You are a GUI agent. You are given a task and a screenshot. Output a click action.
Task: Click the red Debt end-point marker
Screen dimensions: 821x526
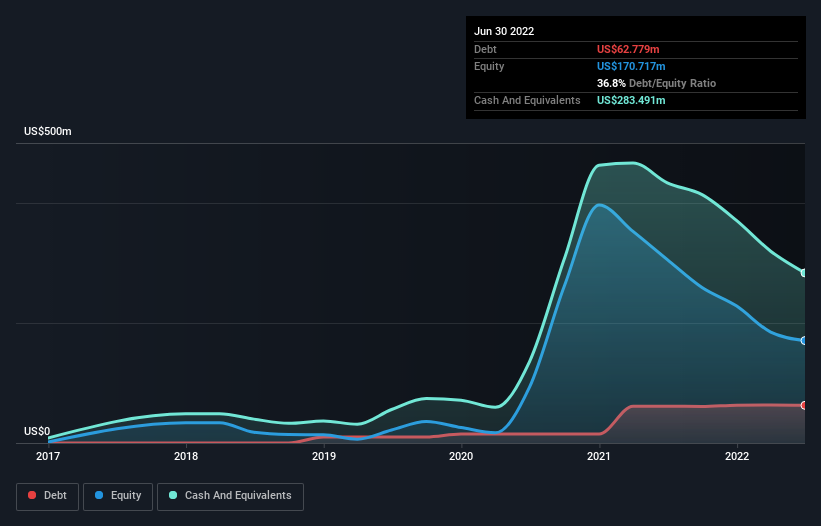pyautogui.click(x=804, y=405)
